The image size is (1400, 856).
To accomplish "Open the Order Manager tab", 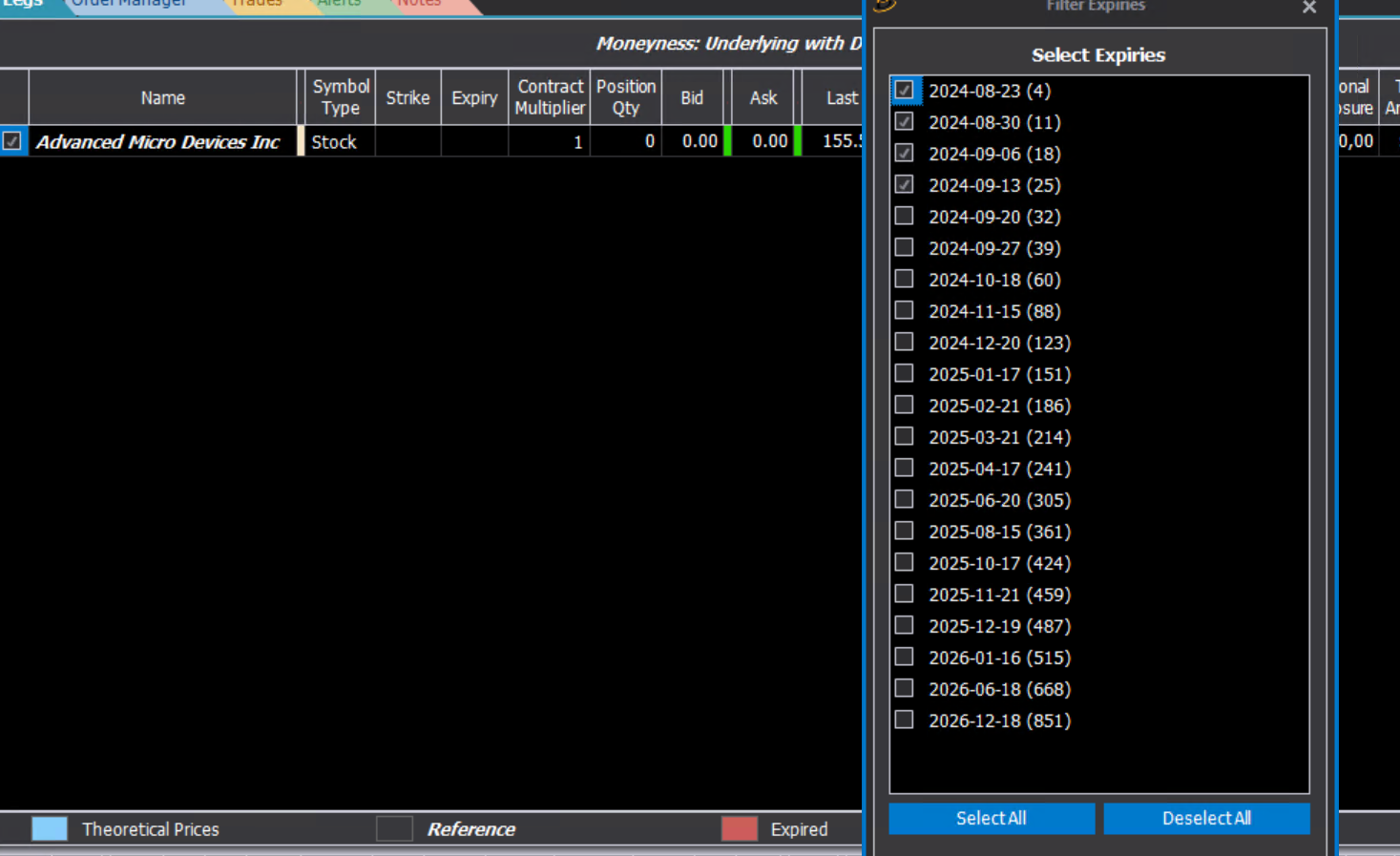I will pyautogui.click(x=129, y=4).
